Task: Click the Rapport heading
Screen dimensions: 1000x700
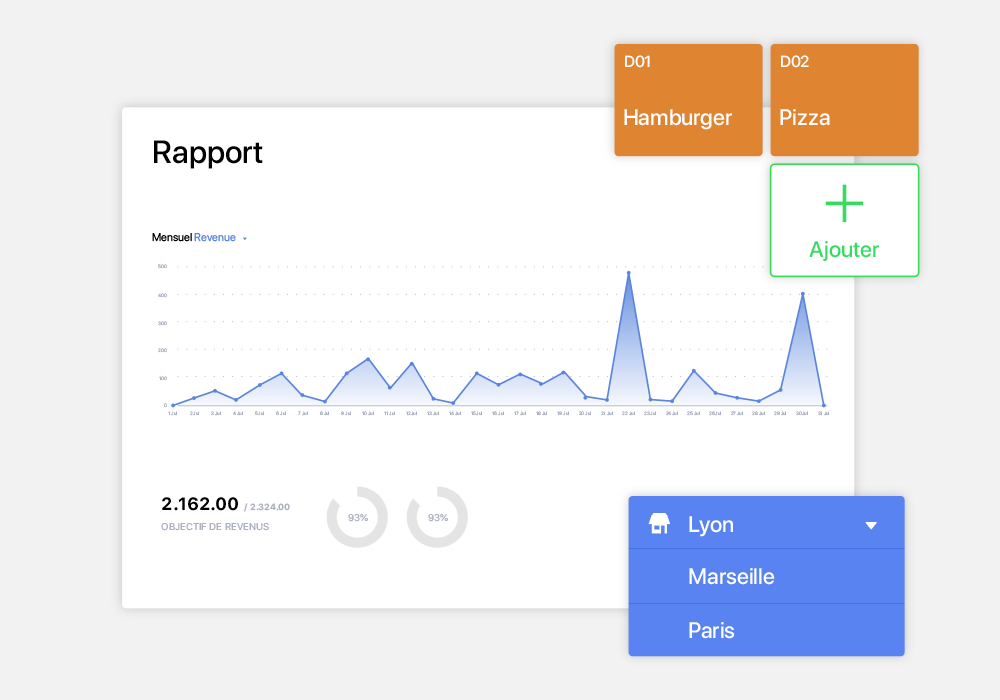Action: point(207,152)
